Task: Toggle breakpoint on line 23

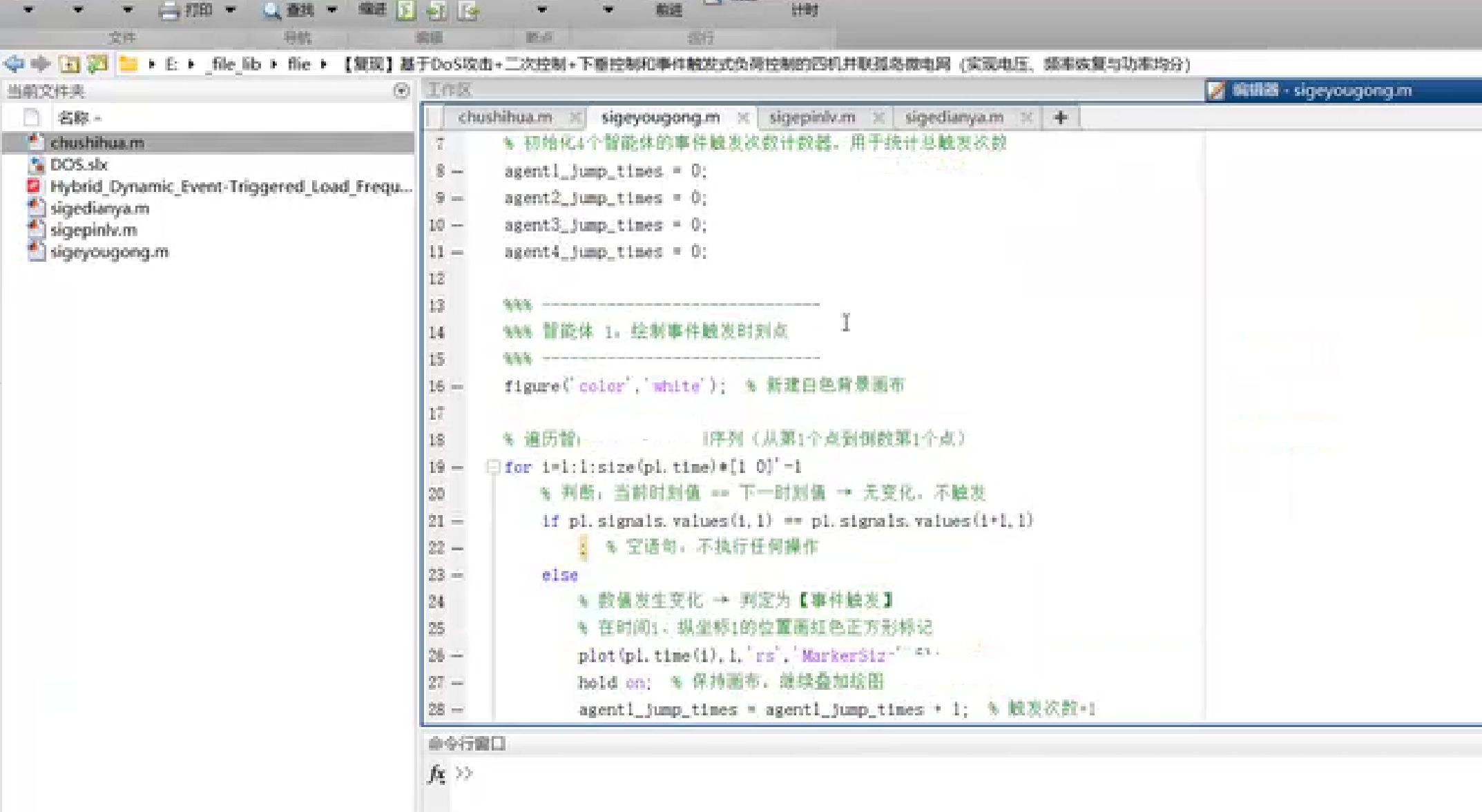Action: point(457,575)
